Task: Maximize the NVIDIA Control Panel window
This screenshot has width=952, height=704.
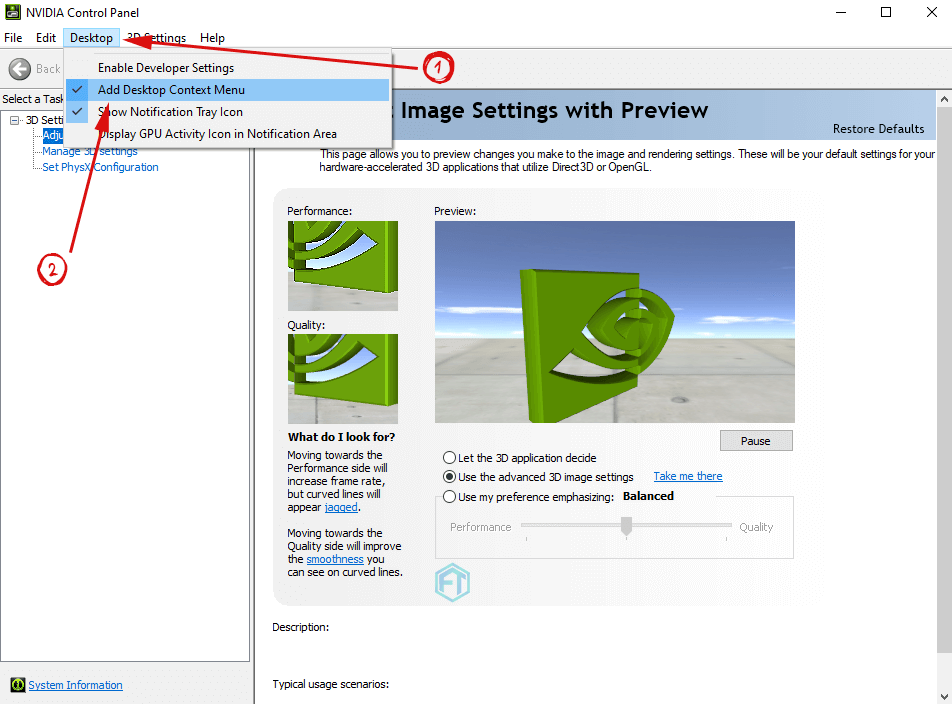Action: click(886, 12)
